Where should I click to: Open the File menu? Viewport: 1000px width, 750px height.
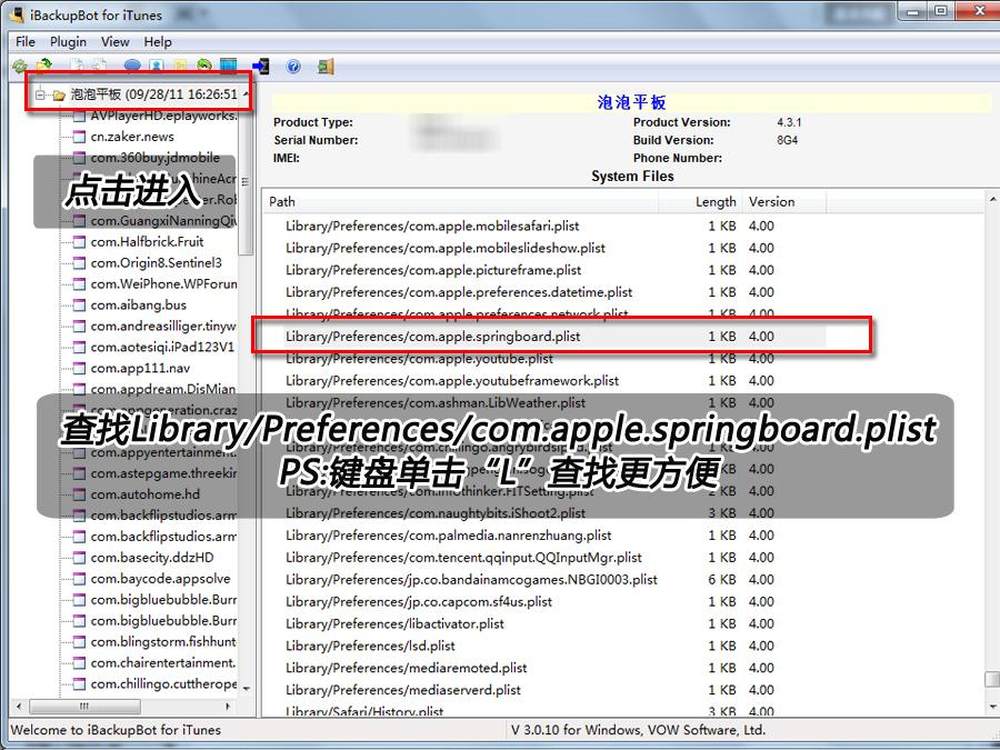pyautogui.click(x=25, y=42)
